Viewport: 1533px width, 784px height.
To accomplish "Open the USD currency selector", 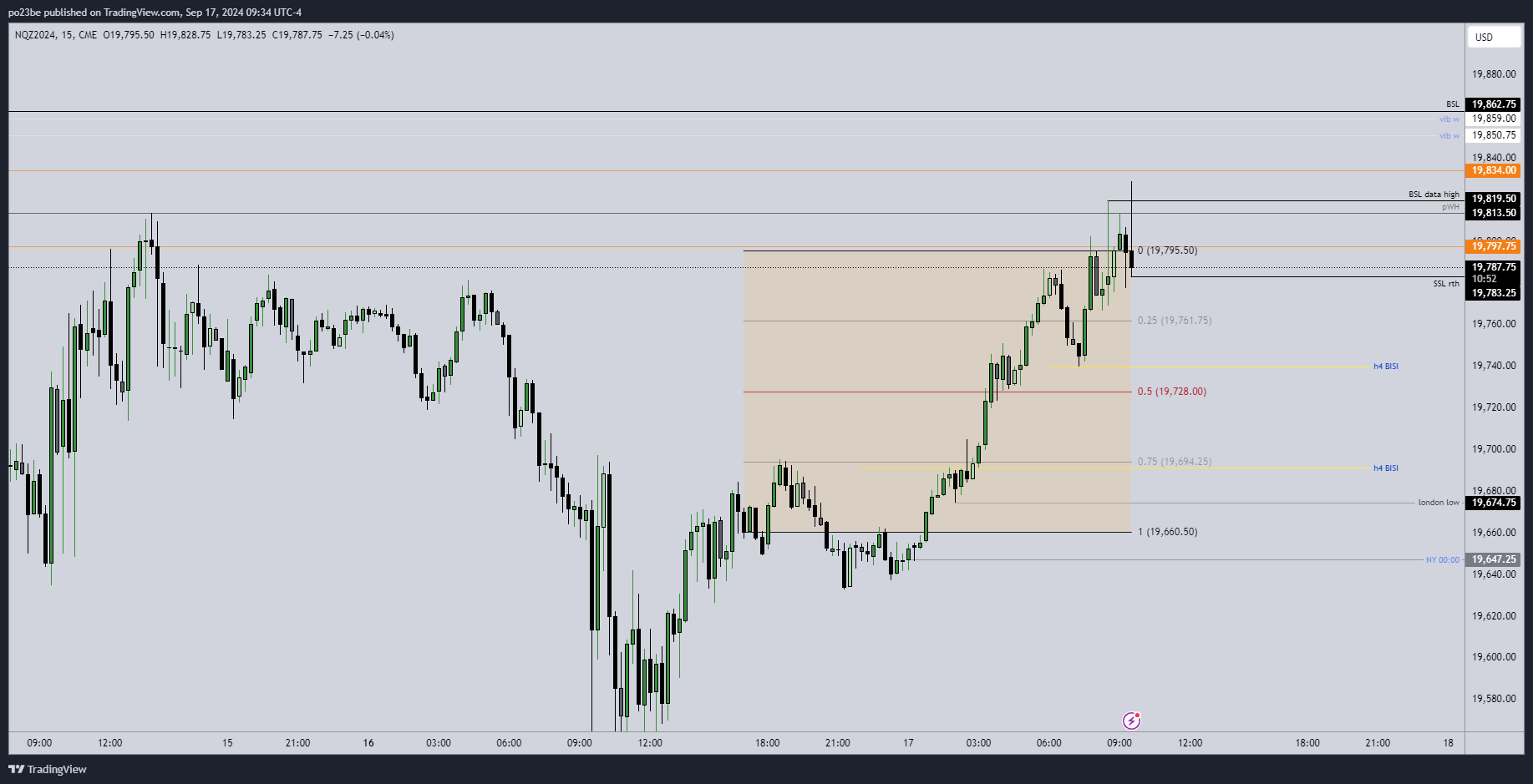I will 1493,37.
